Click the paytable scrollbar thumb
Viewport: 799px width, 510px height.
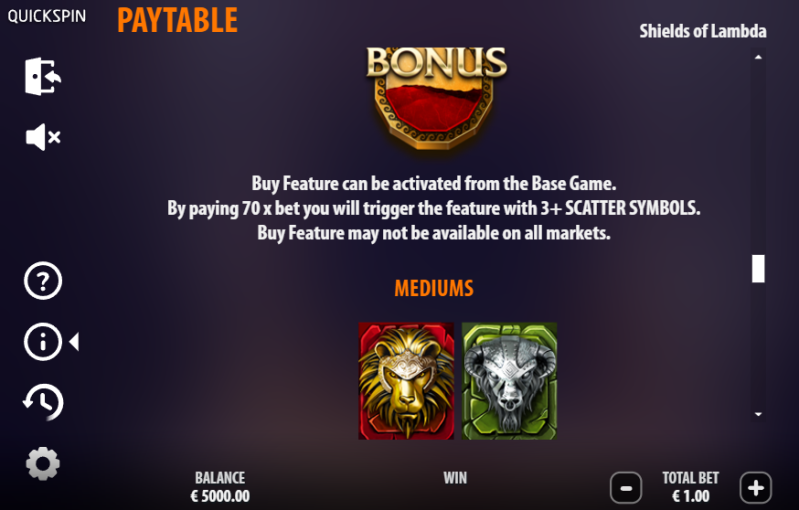[x=758, y=269]
